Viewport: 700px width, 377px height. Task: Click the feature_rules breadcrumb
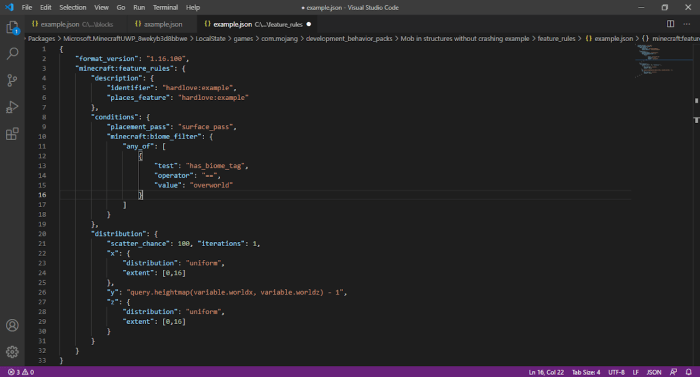click(556, 38)
